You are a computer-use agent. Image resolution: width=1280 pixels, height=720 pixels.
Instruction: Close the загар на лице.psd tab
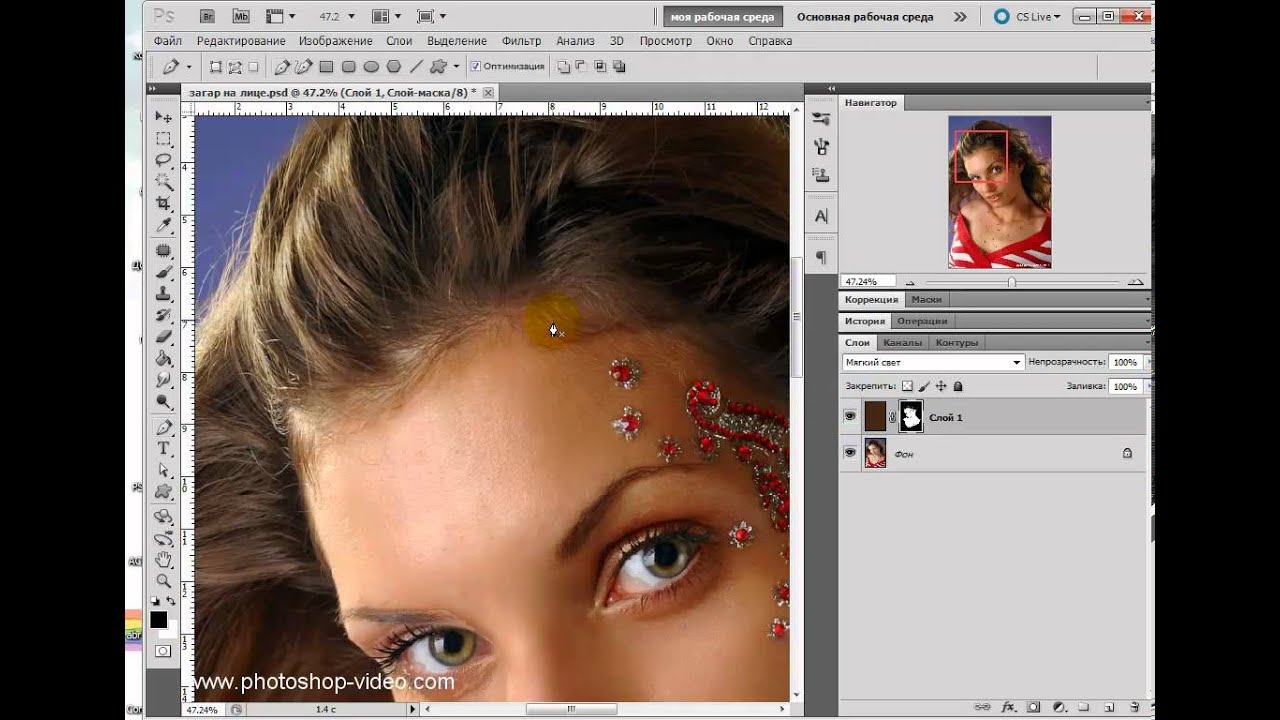pos(488,92)
